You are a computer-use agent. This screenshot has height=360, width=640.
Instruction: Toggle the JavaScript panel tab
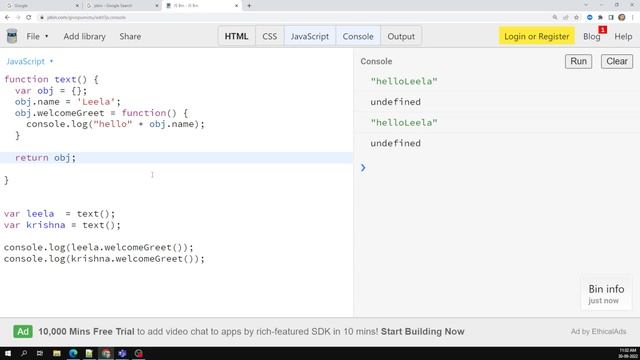click(310, 36)
